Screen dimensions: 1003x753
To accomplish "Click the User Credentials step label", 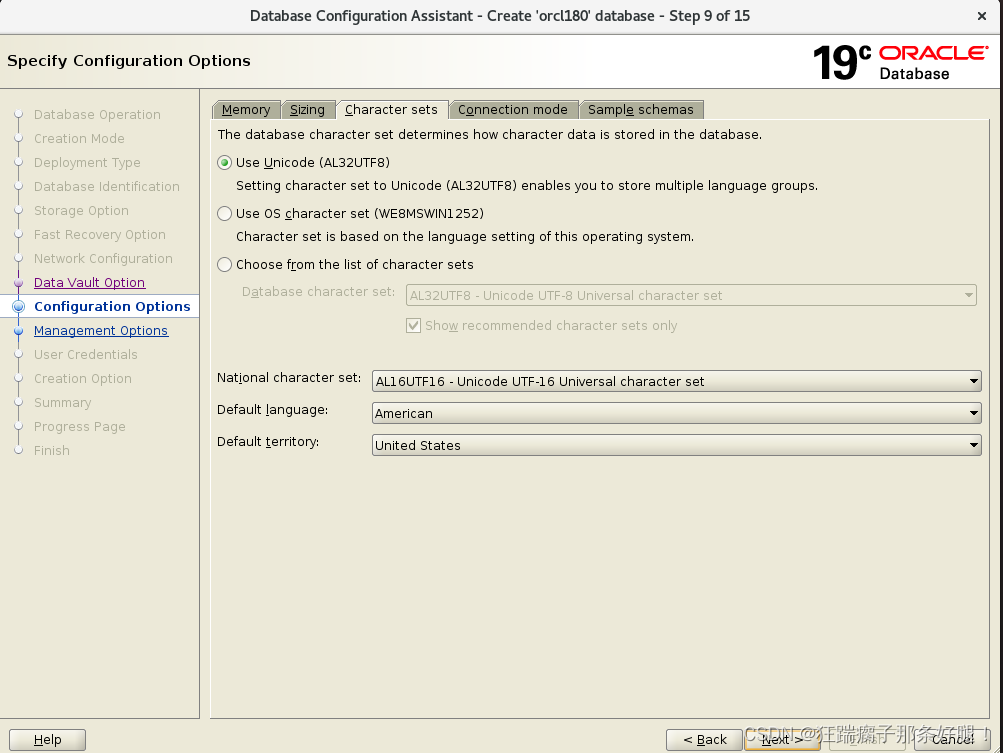I will [x=86, y=354].
